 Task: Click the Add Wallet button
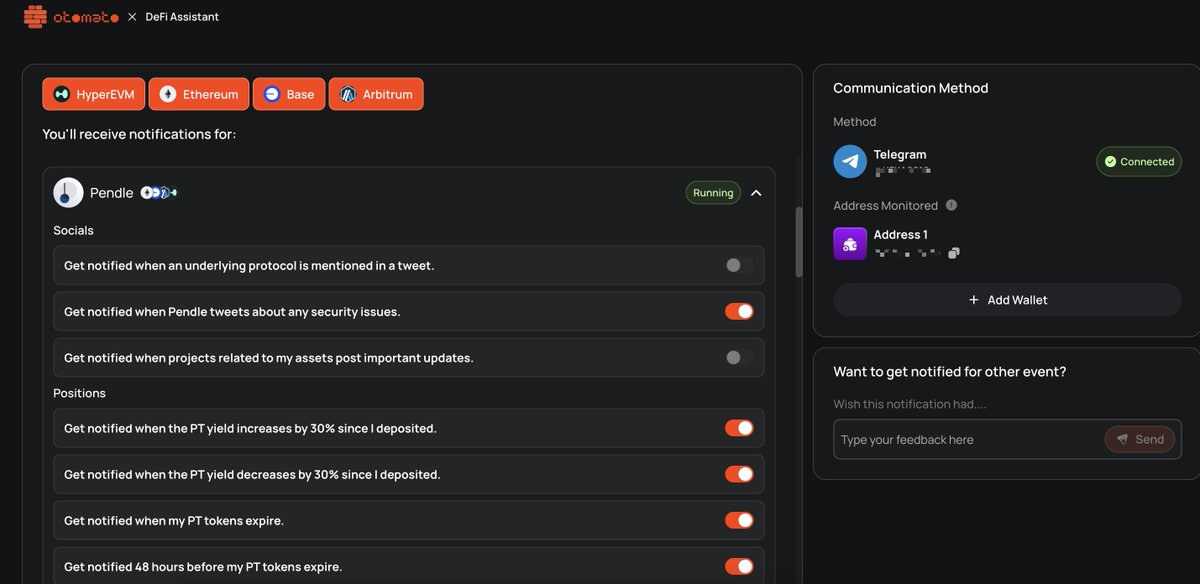pos(1007,300)
